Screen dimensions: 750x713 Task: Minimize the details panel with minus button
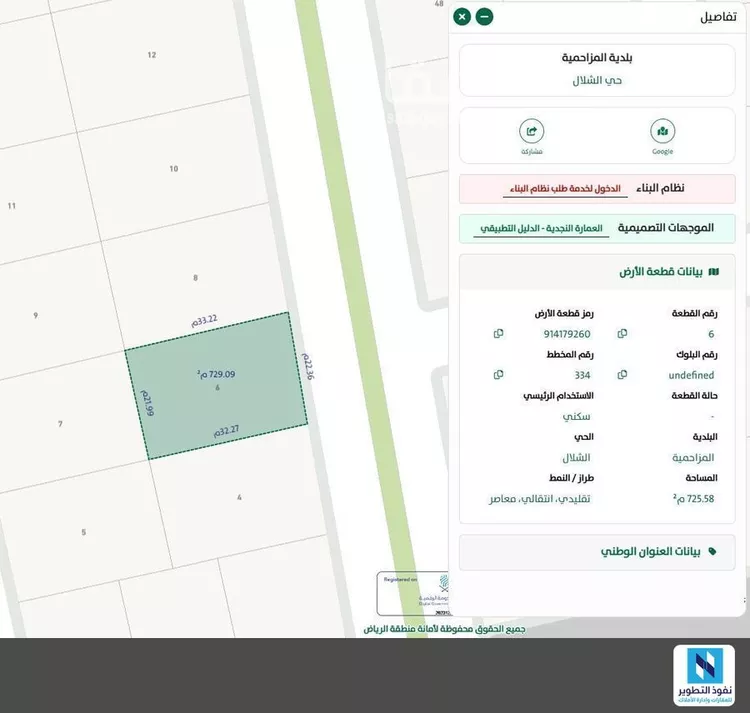click(484, 17)
